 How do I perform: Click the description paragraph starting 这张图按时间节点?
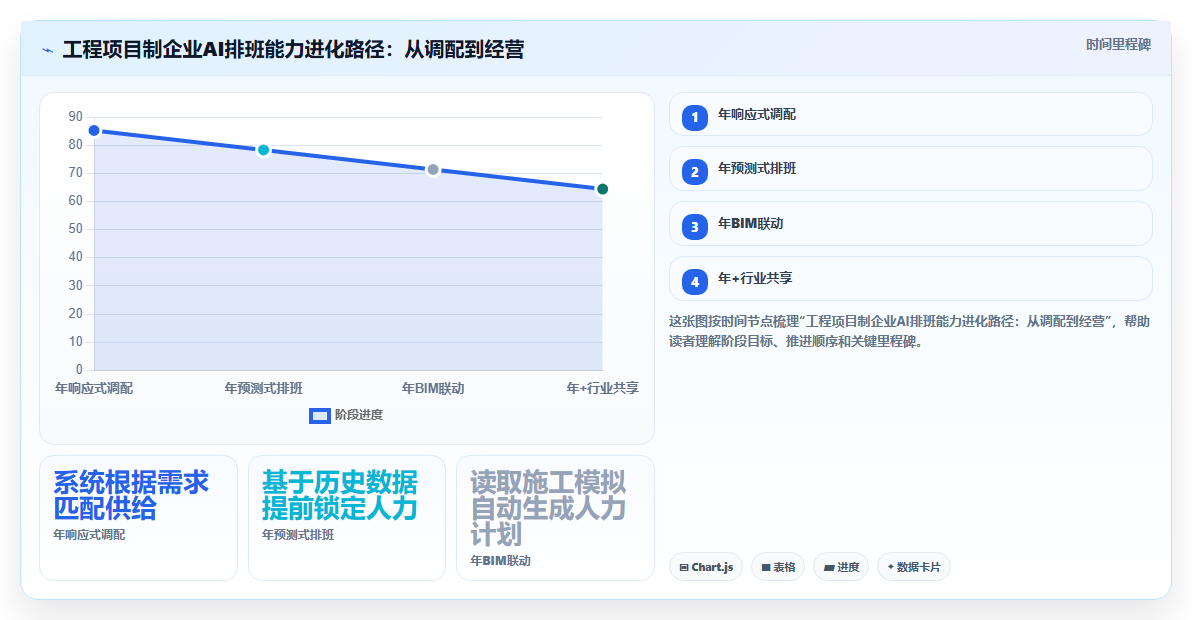[x=909, y=331]
